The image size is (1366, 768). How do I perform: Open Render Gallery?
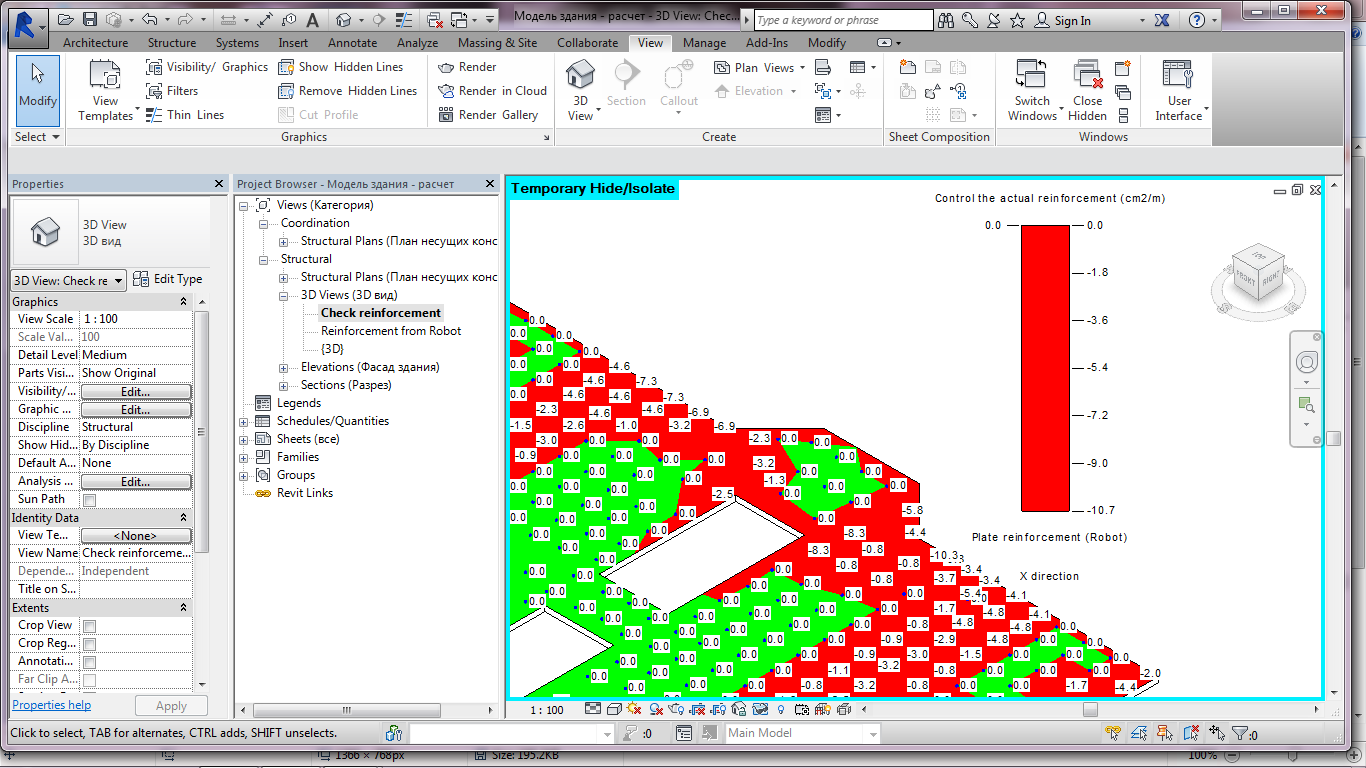tap(492, 114)
